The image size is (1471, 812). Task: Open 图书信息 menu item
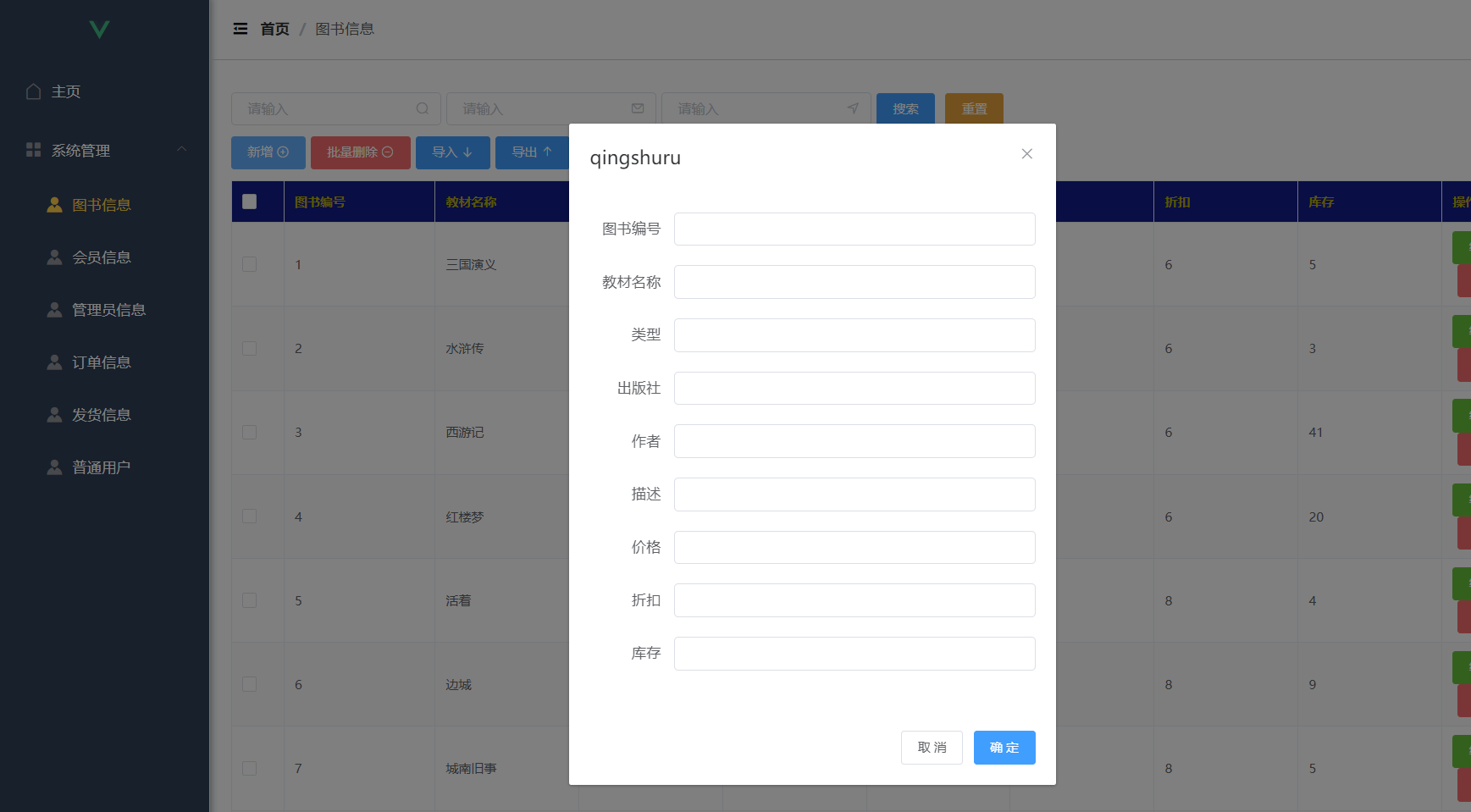coord(104,205)
